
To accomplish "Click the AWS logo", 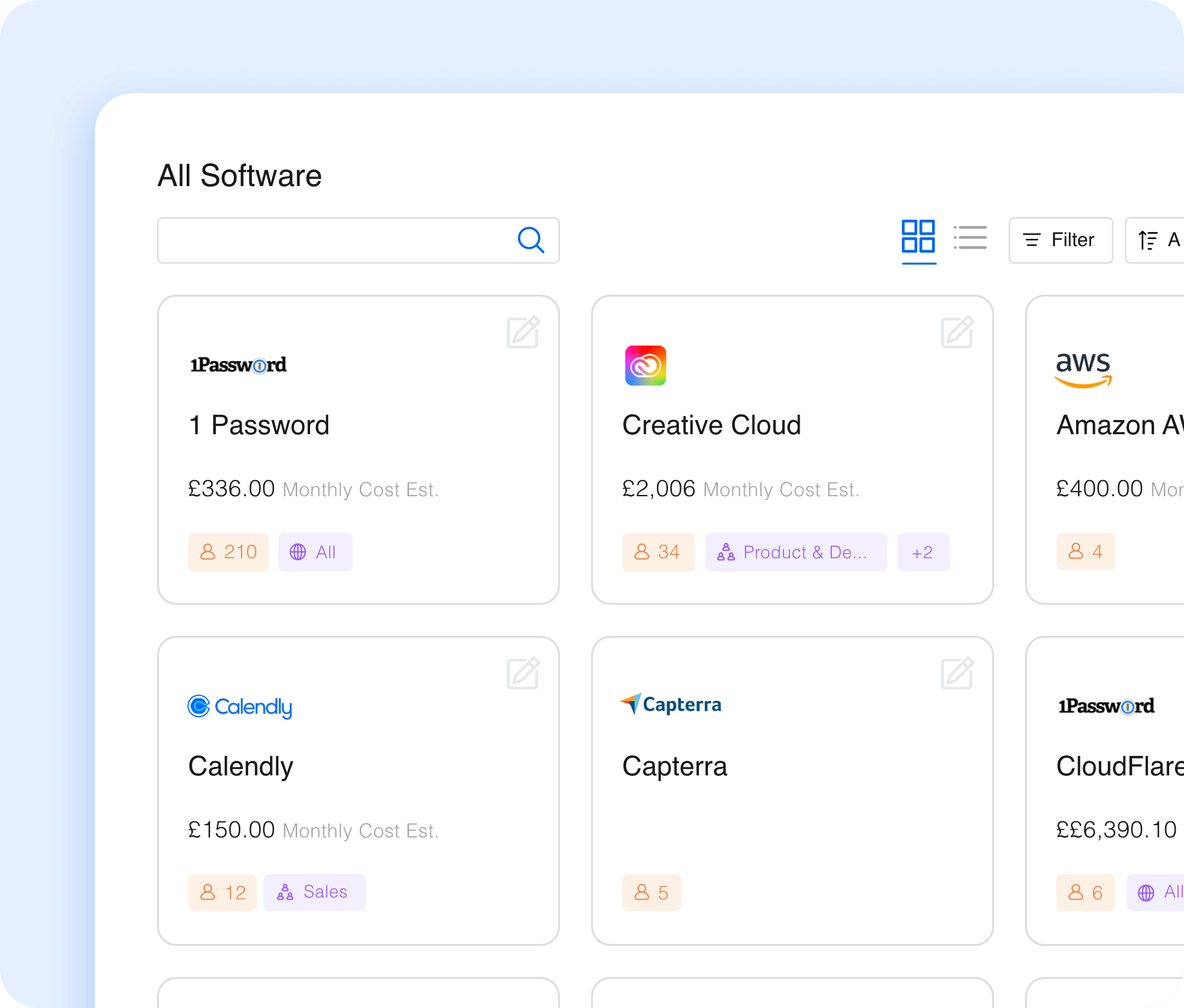I will click(1083, 369).
